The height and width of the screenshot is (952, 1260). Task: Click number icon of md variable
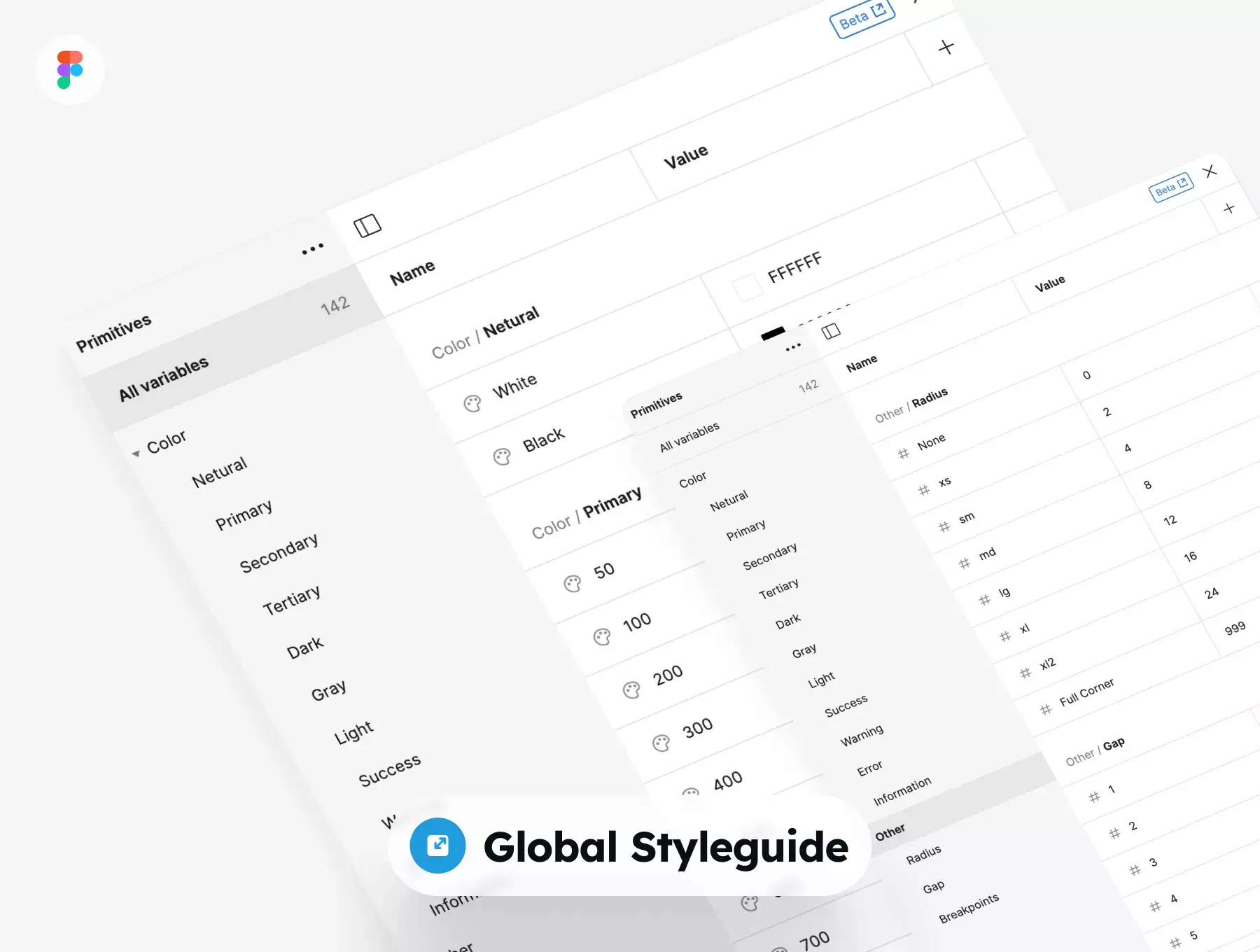click(x=965, y=563)
